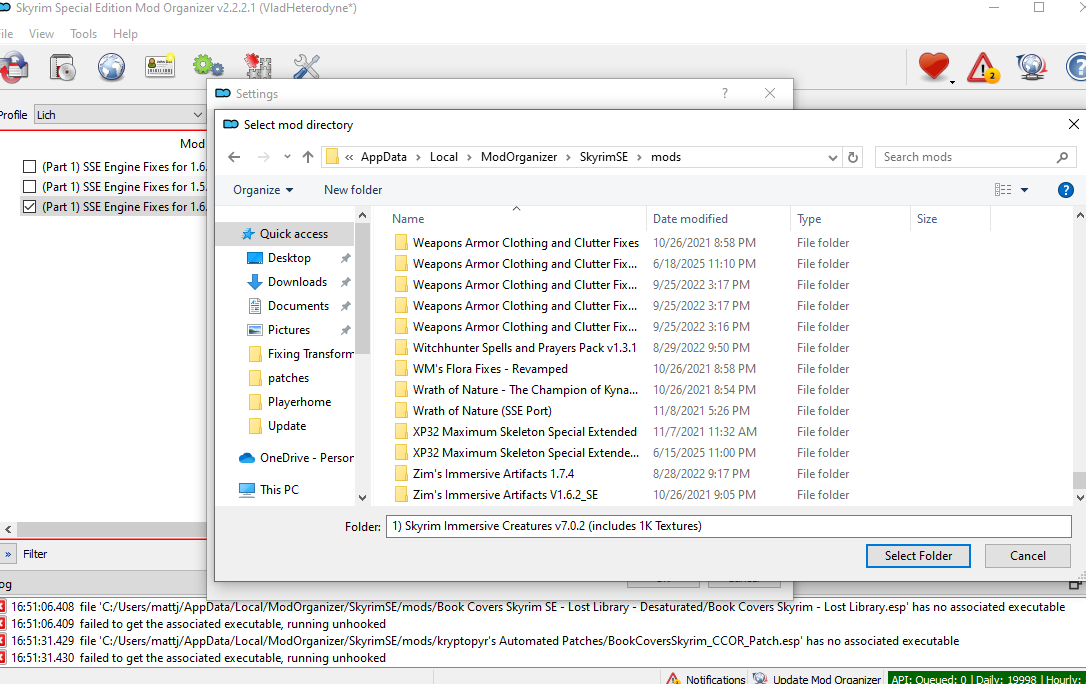Click the Select Folder button

[918, 555]
